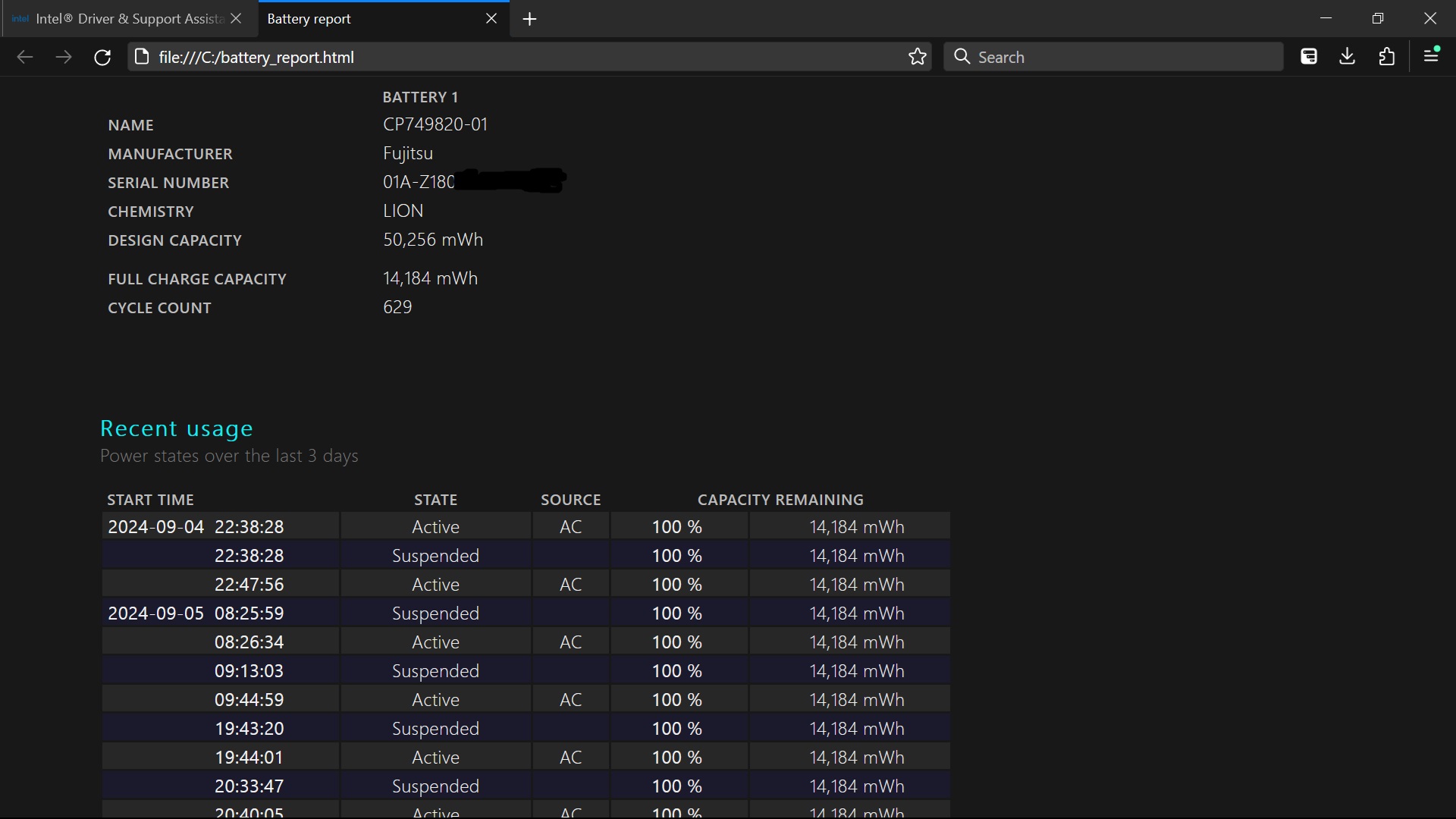Select the 2024-09-05 08:25:59 start time cell
The height and width of the screenshot is (819, 1456).
pos(221,613)
